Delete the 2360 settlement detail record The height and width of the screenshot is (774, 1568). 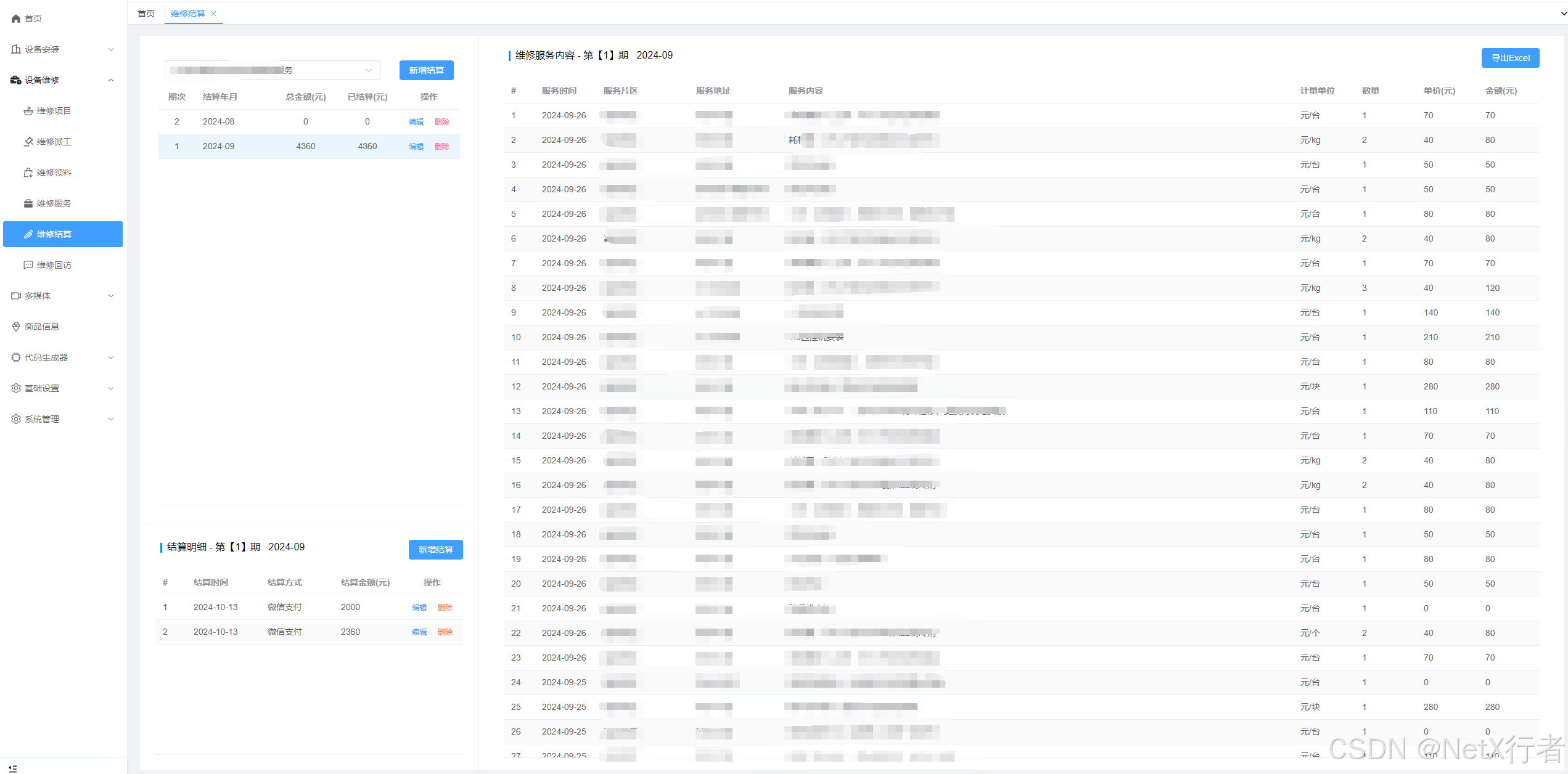445,632
